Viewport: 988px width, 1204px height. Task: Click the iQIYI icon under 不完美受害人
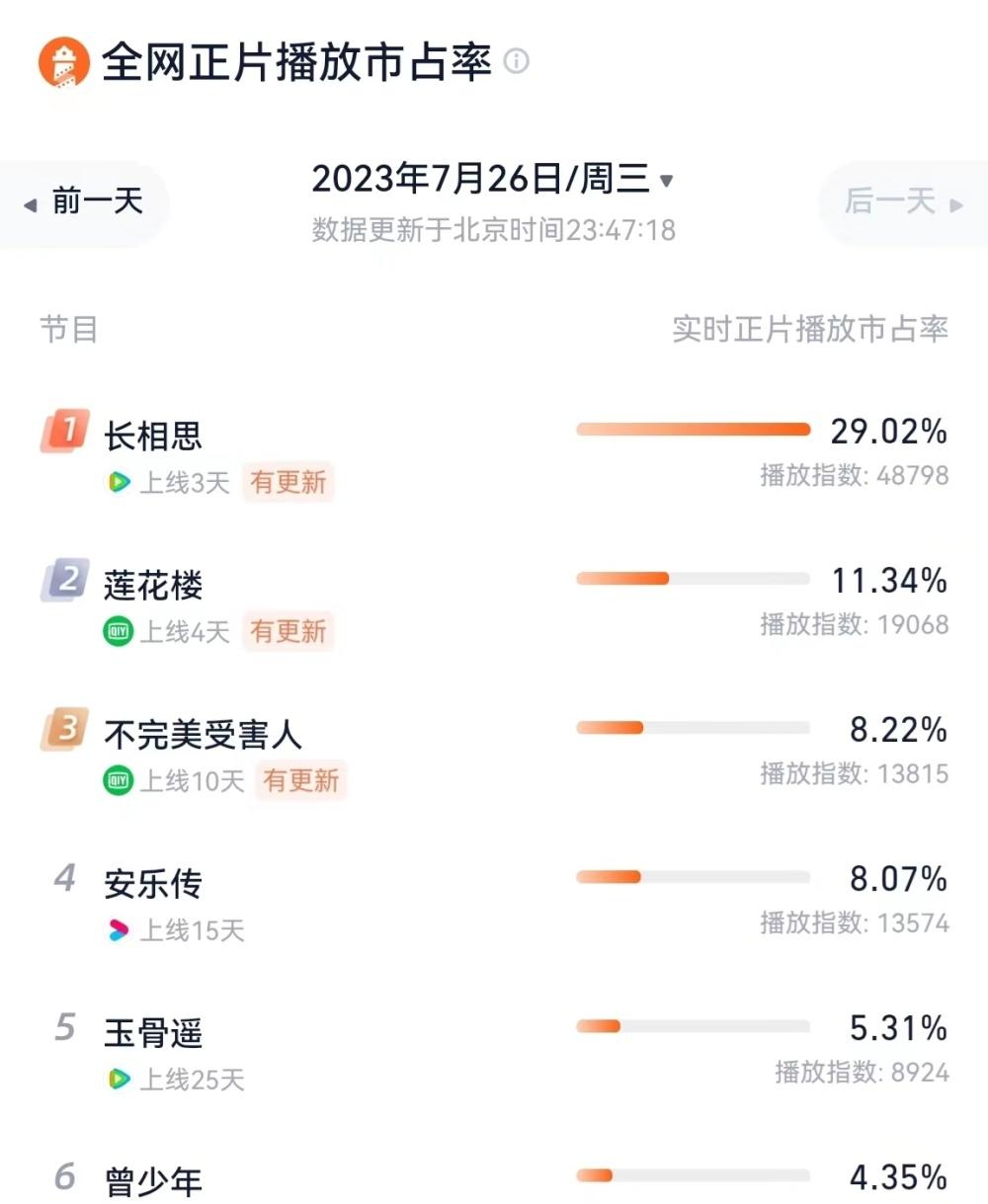119,780
